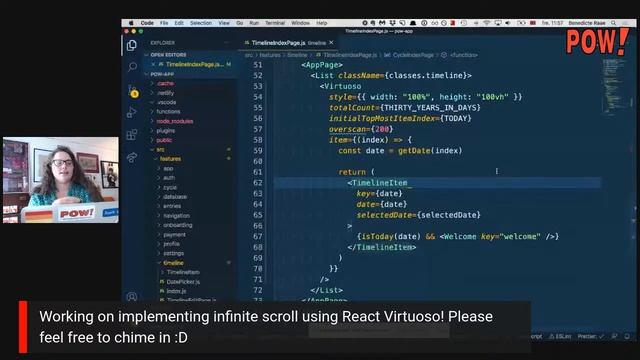Viewport: 640px width, 360px height.
Task: Select the onboarding folder in the tree
Action: coord(178,225)
